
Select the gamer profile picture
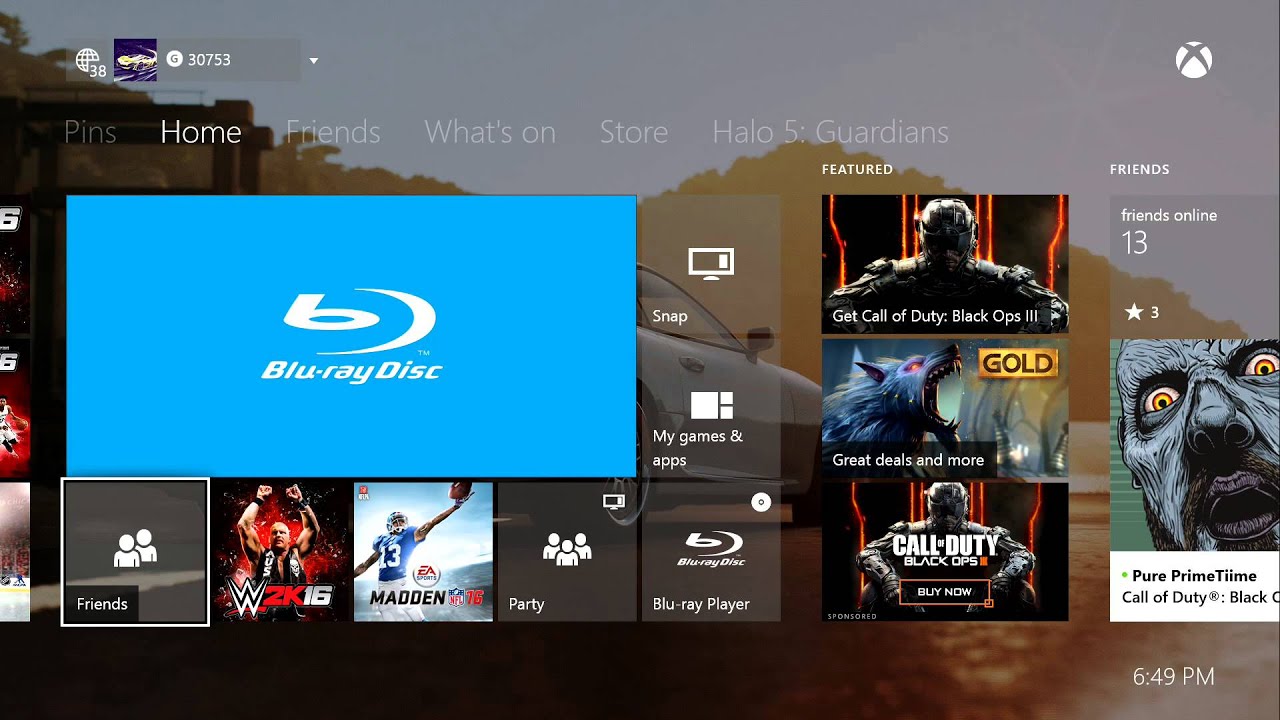135,60
